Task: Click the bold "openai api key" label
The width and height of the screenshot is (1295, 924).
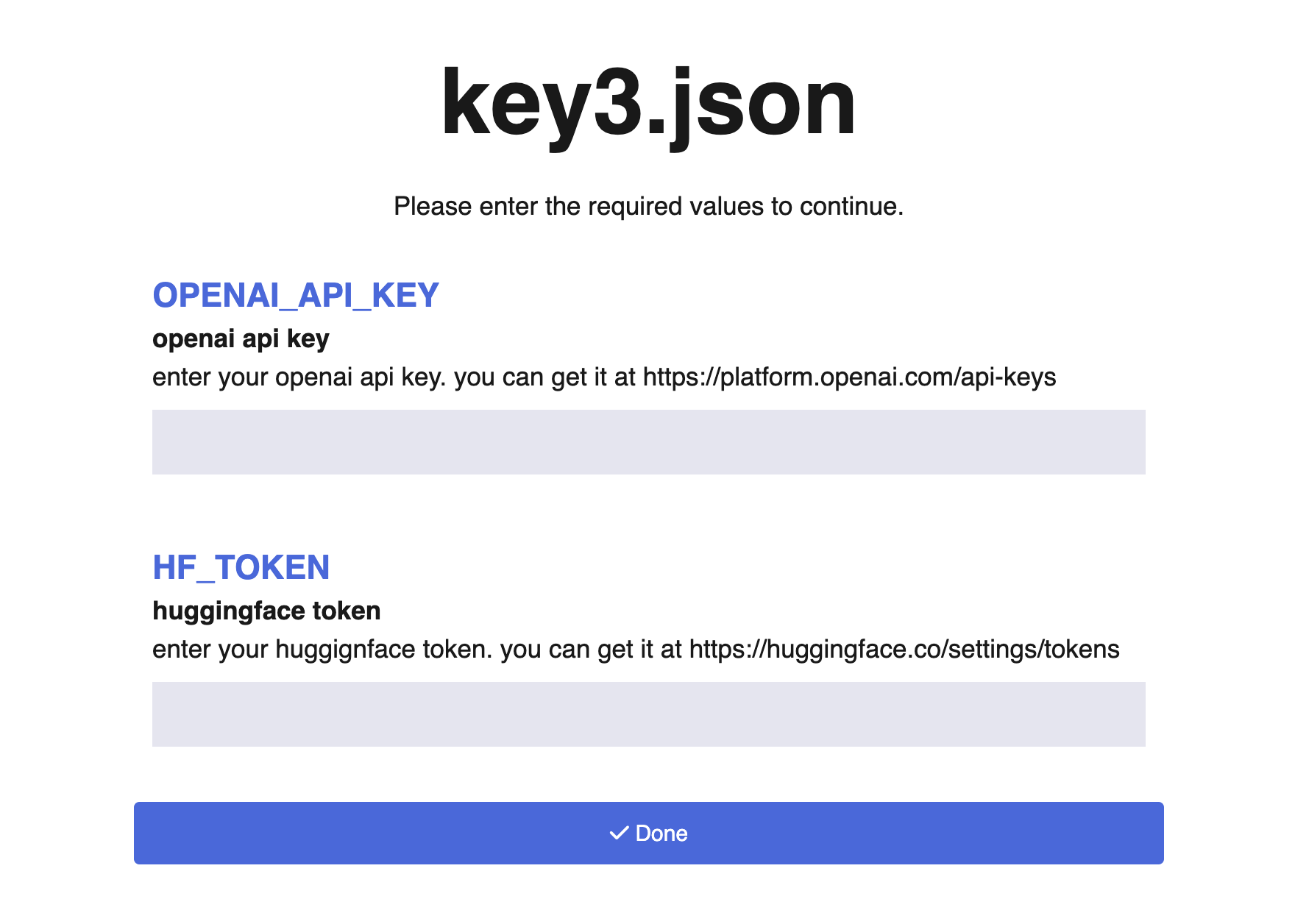Action: 241,339
